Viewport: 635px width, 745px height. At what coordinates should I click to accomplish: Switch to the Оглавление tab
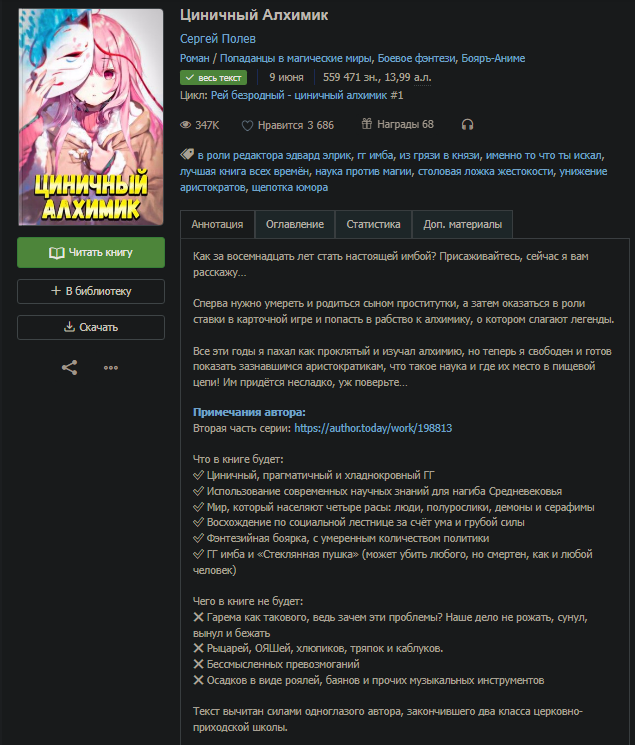click(295, 224)
